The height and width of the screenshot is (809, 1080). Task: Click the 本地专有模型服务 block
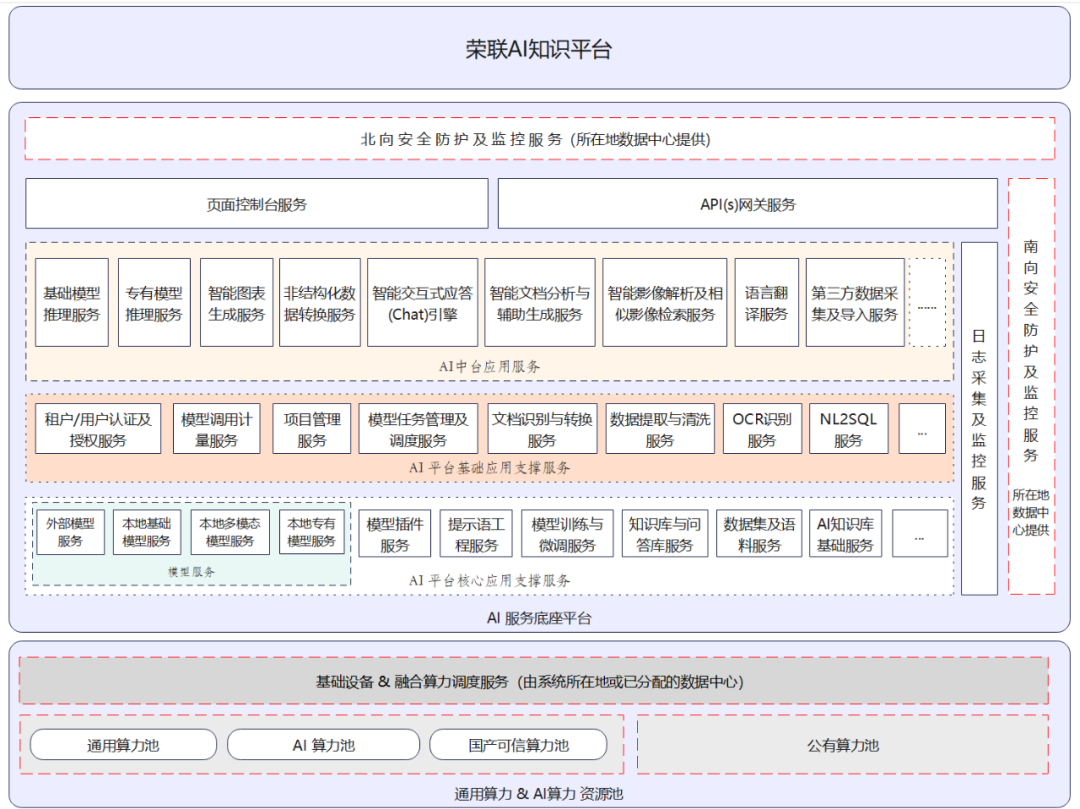[311, 532]
